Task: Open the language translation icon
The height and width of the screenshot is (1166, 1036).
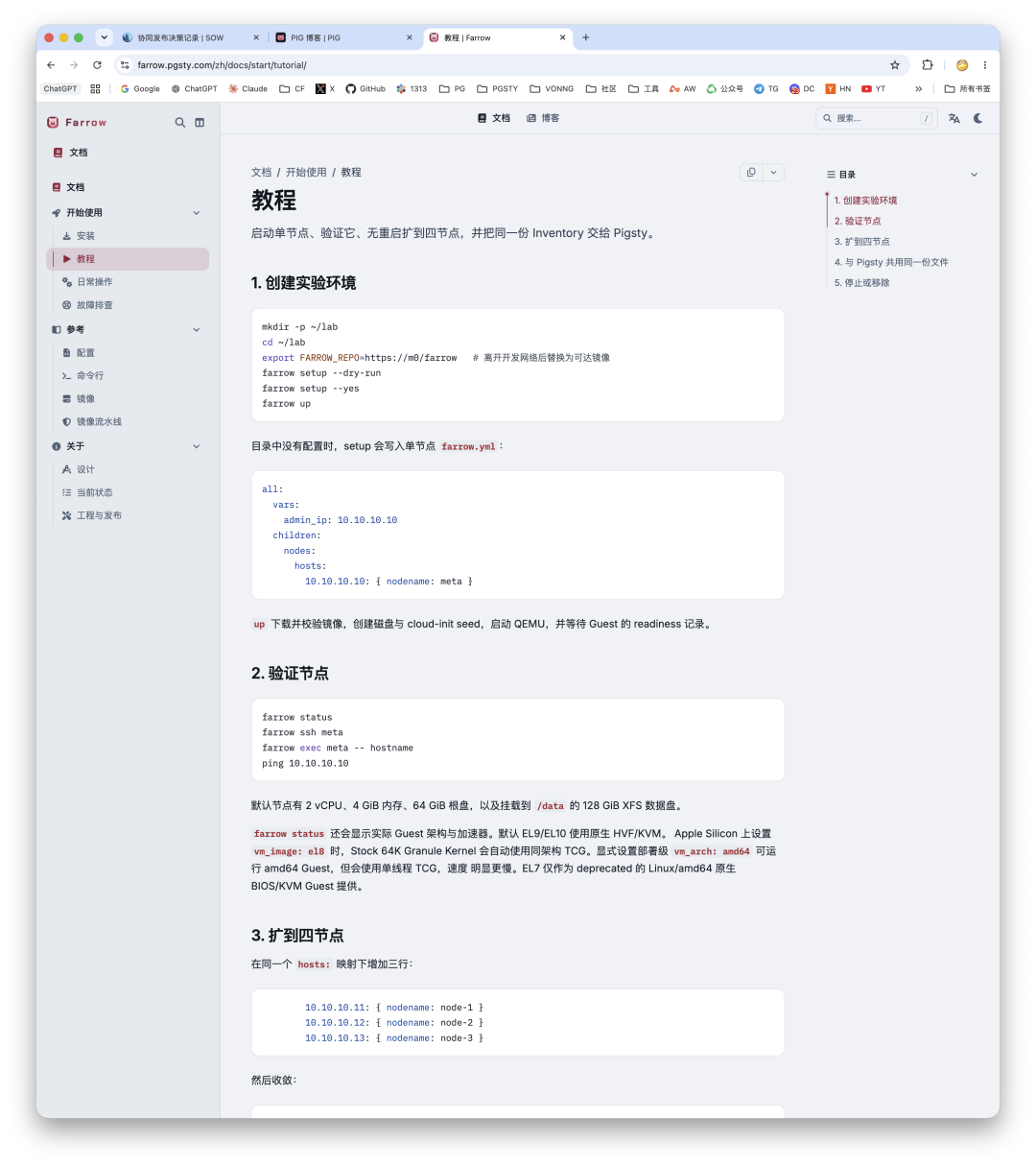Action: 954,118
